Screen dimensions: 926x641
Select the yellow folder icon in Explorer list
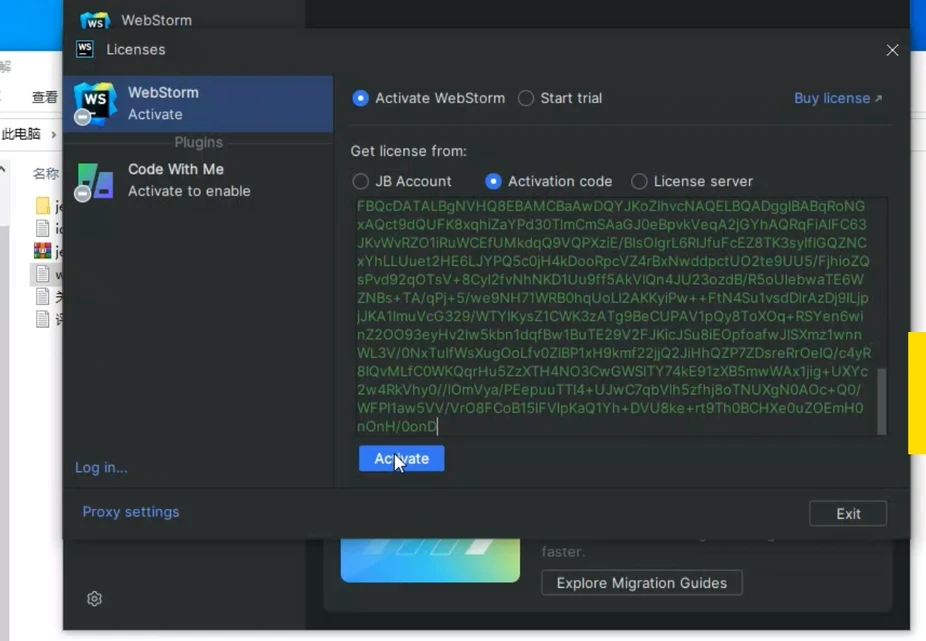[43, 206]
